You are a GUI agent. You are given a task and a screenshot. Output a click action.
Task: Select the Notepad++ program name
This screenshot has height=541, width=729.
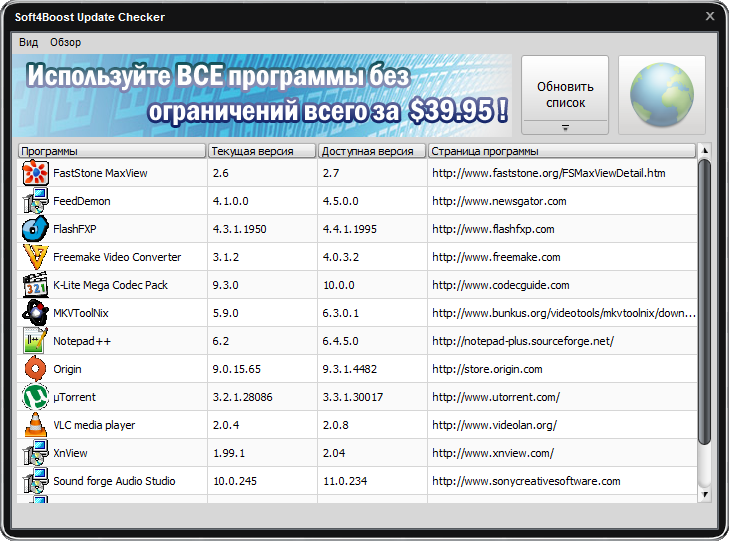82,341
